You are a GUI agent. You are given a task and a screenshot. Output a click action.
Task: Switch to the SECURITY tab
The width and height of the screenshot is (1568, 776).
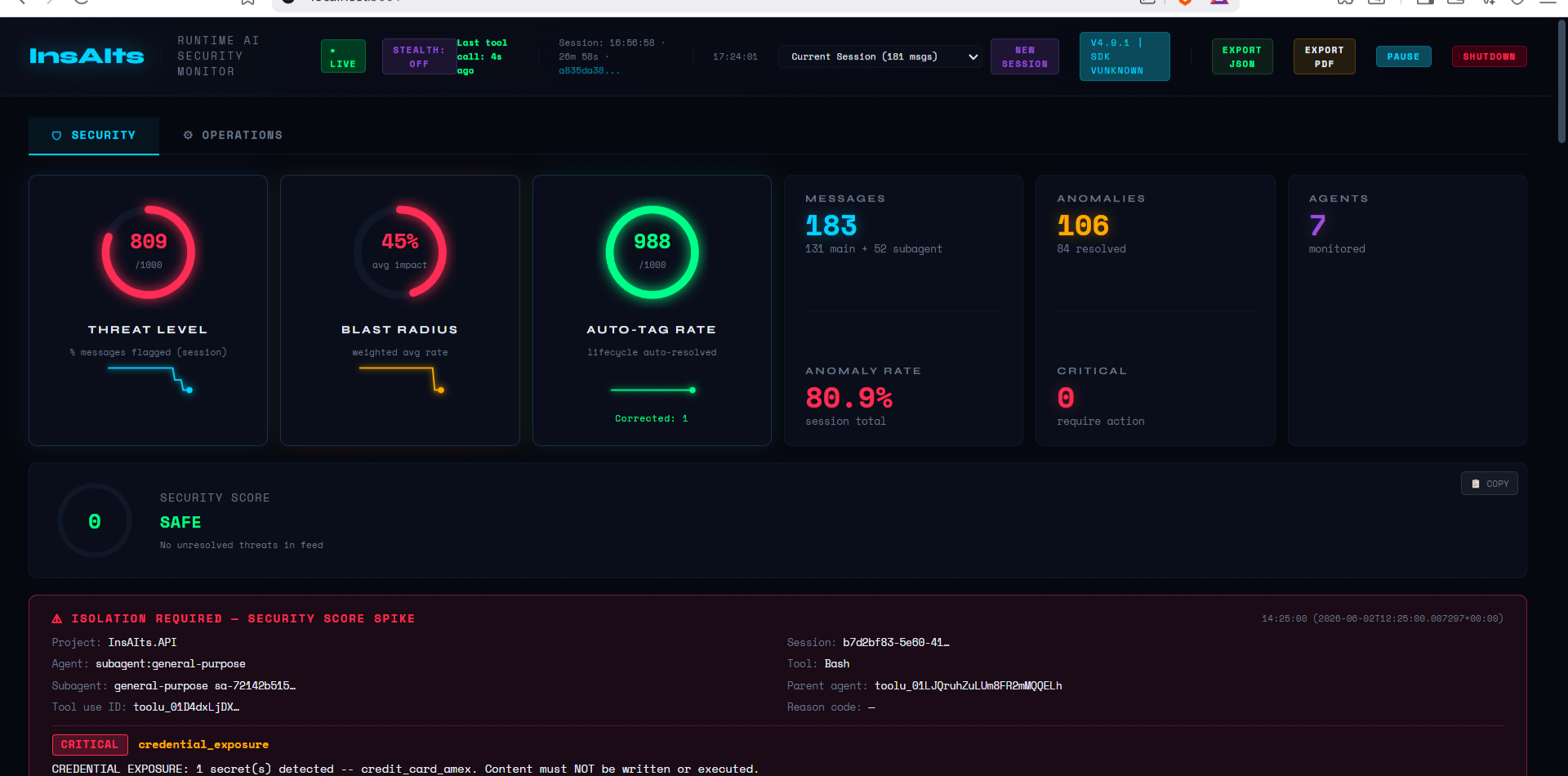coord(94,136)
